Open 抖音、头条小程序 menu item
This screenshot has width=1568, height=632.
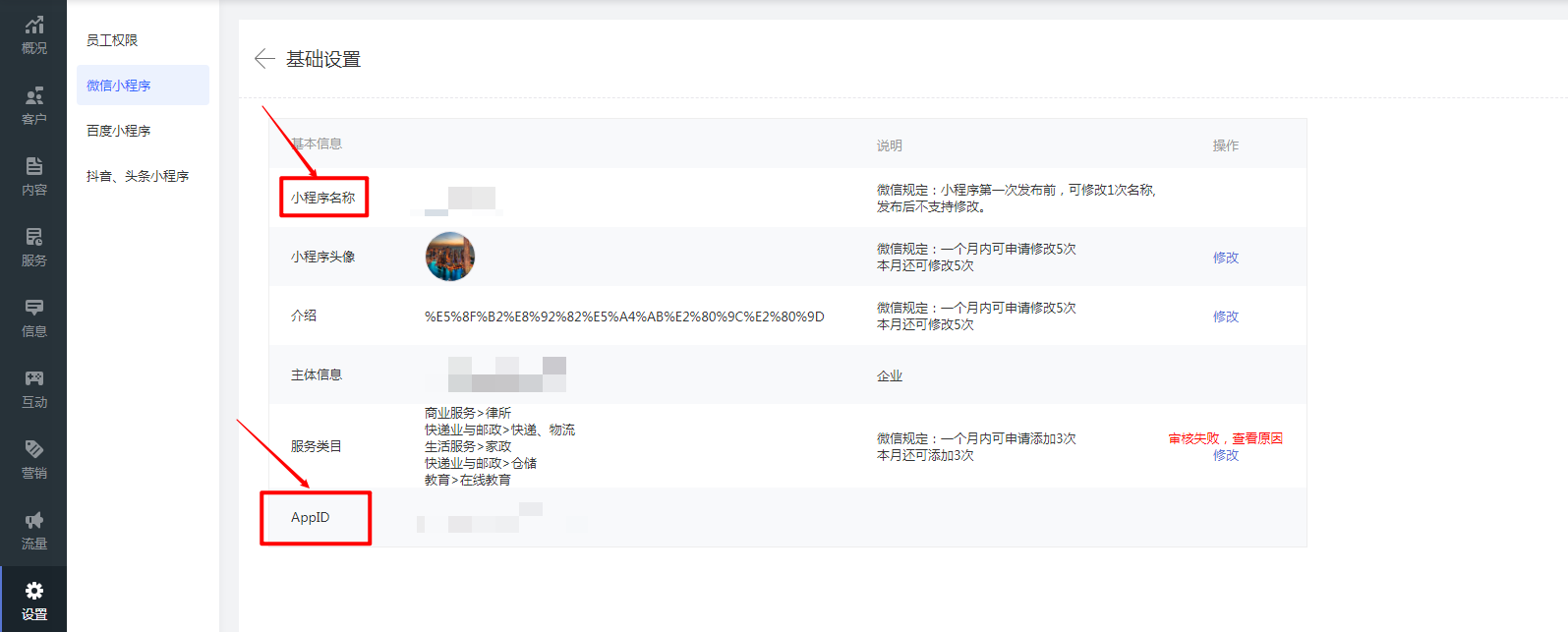(138, 176)
